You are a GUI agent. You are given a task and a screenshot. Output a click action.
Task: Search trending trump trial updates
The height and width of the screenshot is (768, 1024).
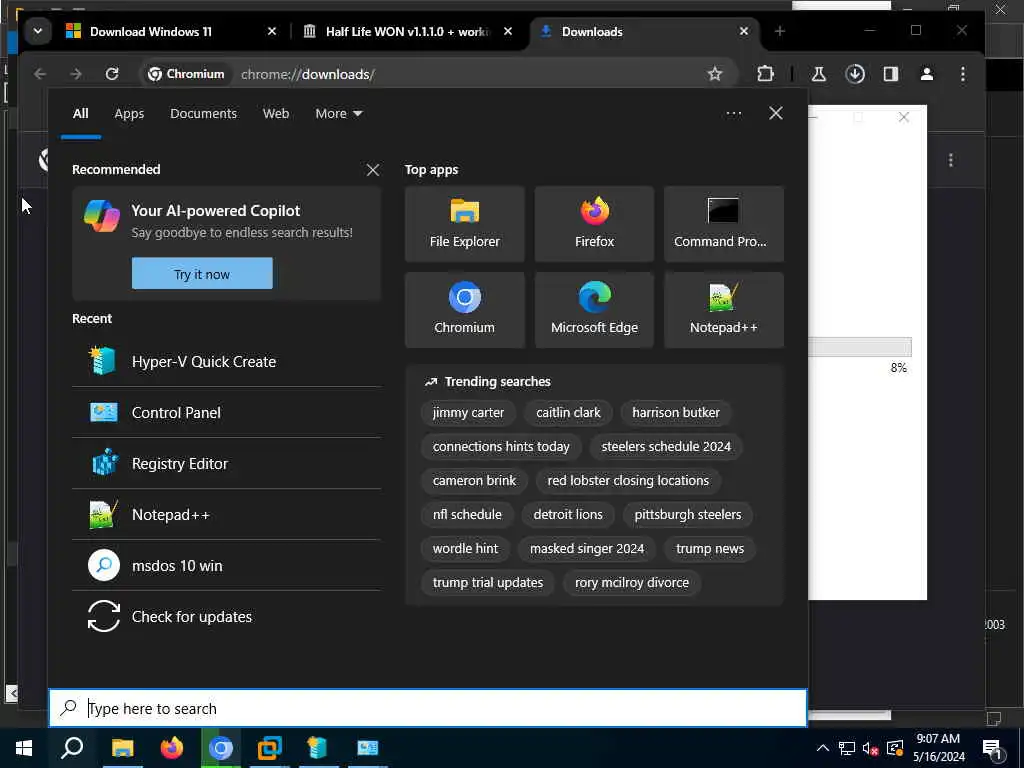[x=488, y=583]
